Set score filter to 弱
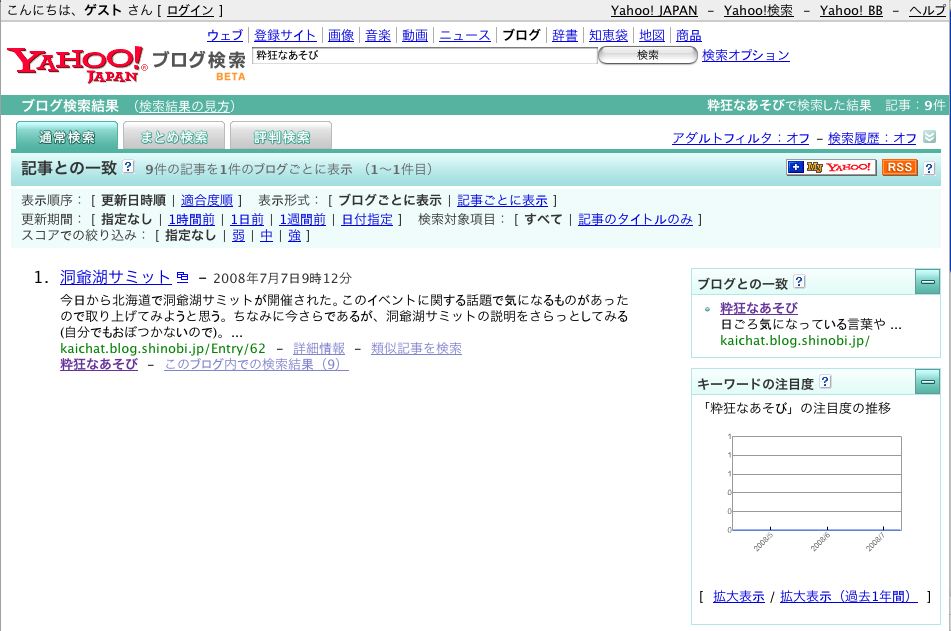 click(x=238, y=235)
